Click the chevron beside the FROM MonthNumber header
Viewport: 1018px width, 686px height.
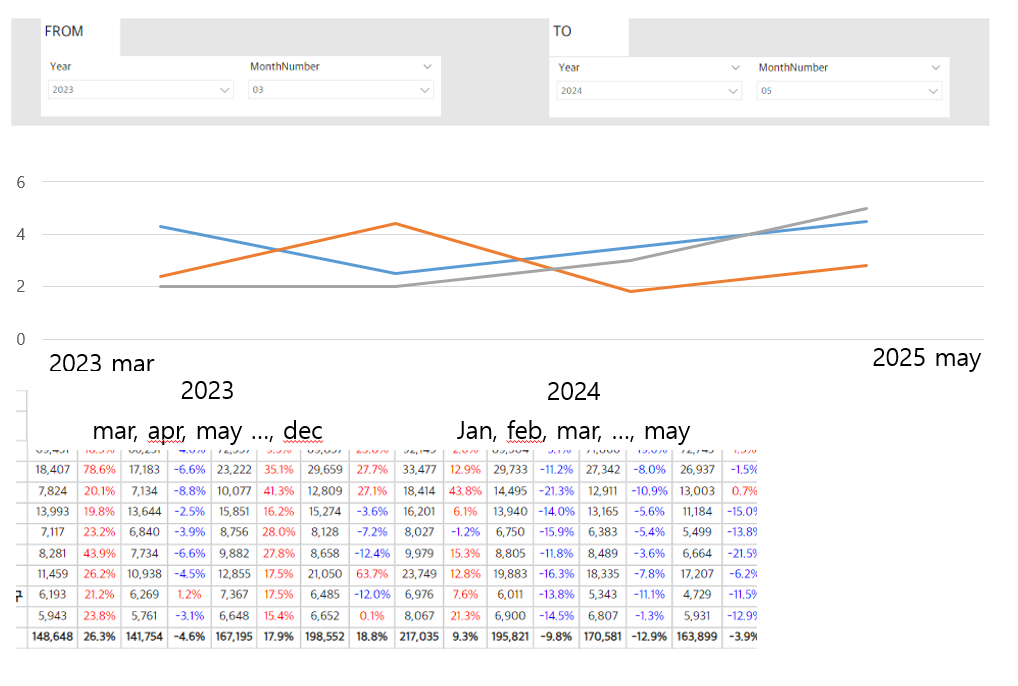click(427, 66)
